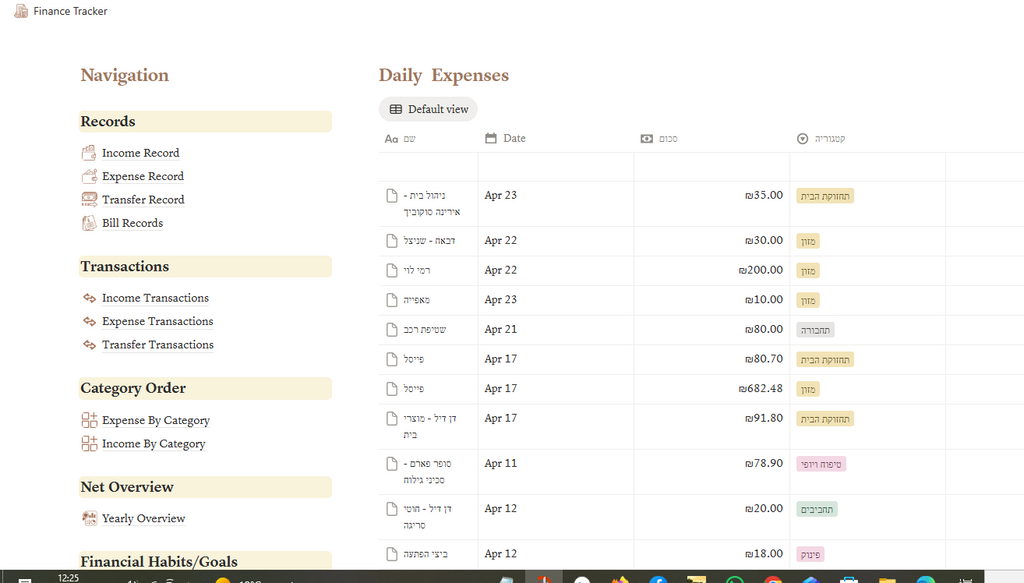Click the Expense By Category grid icon

(x=89, y=420)
